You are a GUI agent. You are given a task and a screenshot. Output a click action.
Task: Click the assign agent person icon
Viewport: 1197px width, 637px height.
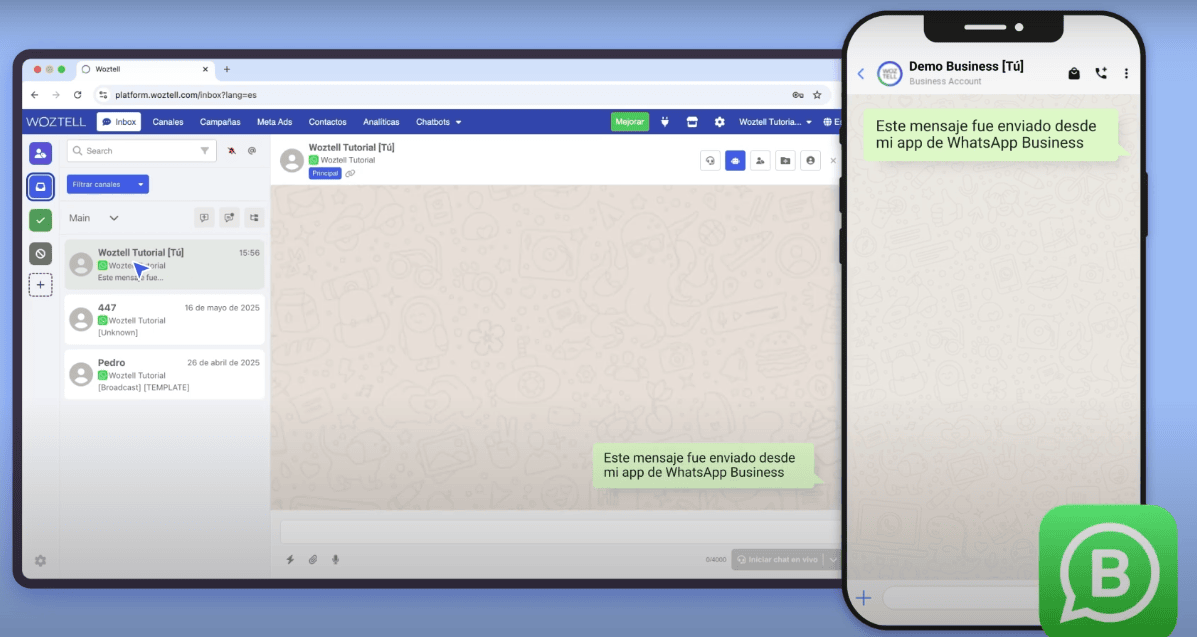click(760, 160)
